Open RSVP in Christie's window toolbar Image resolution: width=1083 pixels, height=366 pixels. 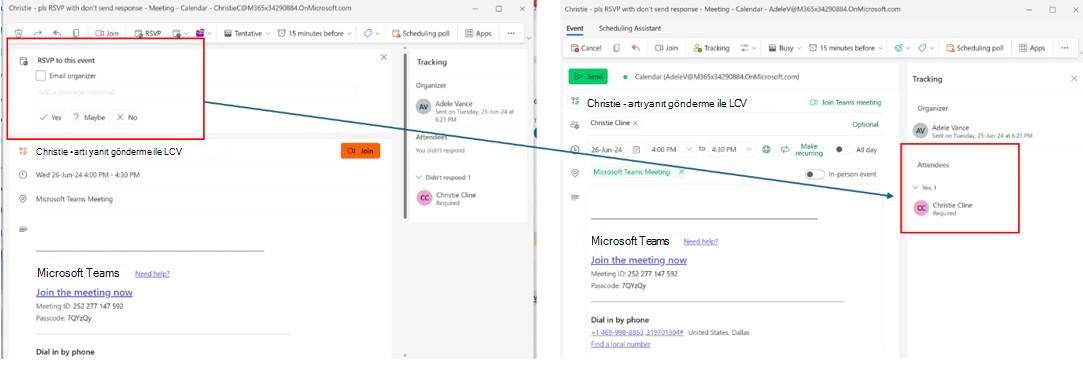click(148, 33)
